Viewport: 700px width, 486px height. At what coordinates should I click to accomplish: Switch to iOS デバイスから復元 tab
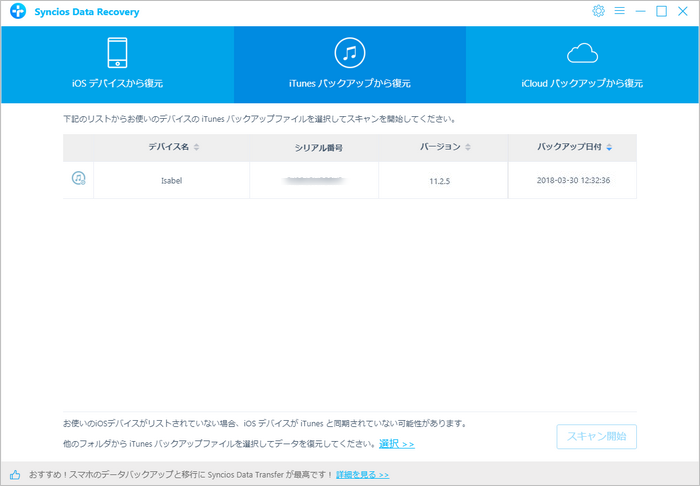coord(117,65)
